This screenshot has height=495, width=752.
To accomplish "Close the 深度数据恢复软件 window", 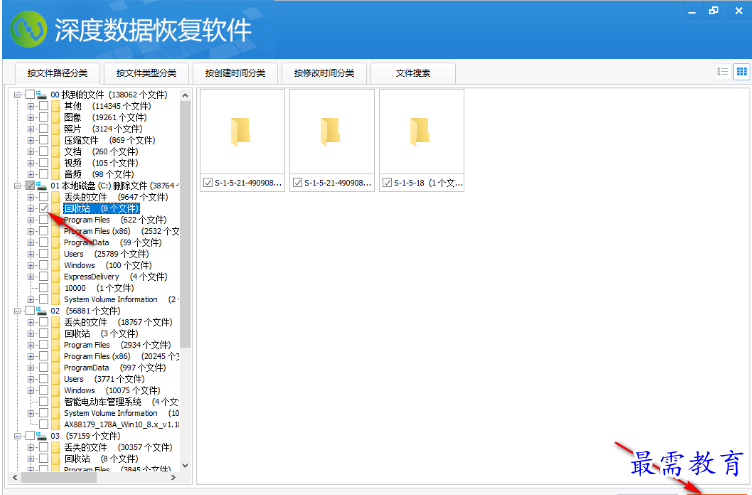I will tap(739, 11).
